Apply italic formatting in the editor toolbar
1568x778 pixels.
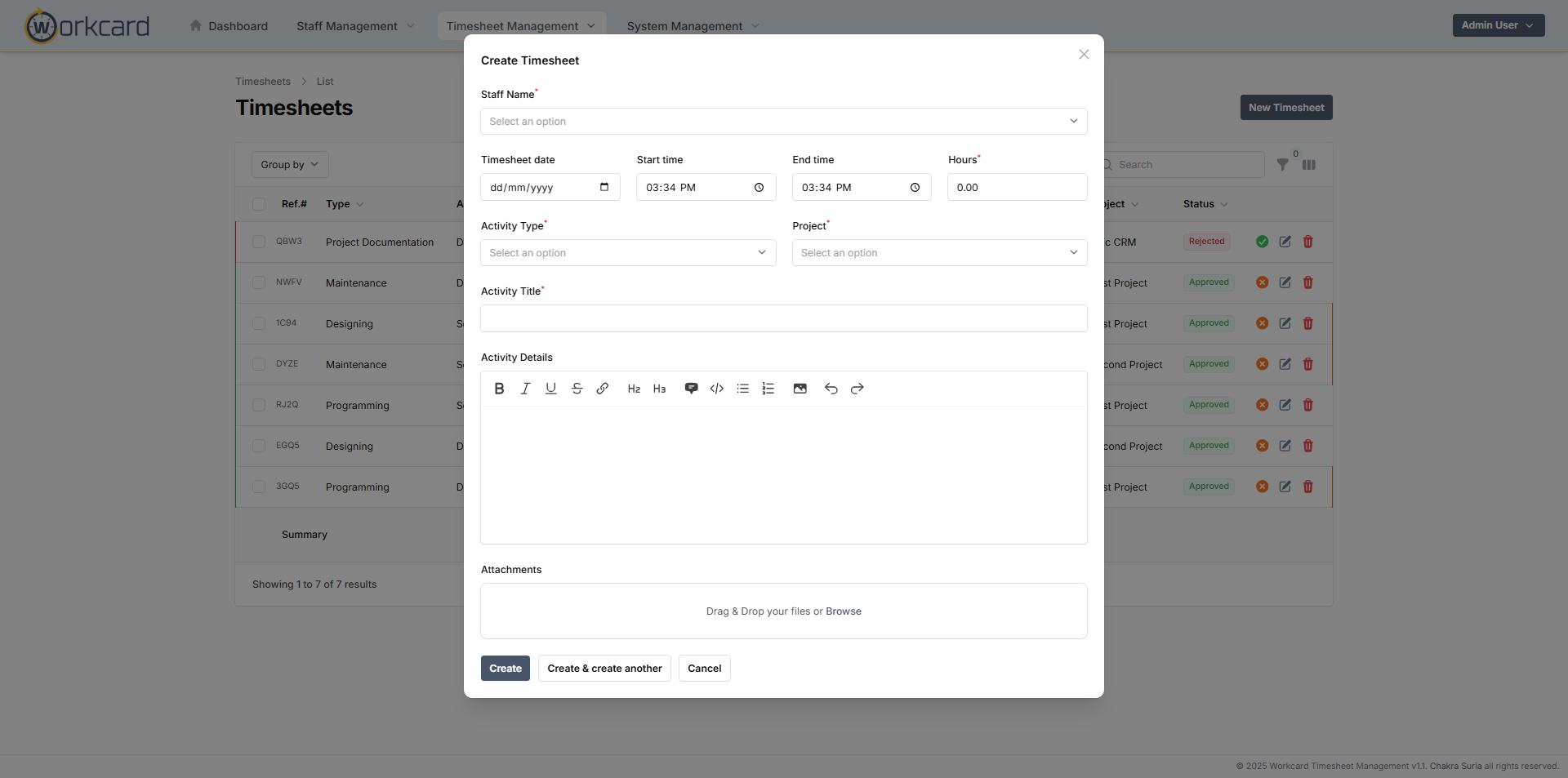point(525,389)
